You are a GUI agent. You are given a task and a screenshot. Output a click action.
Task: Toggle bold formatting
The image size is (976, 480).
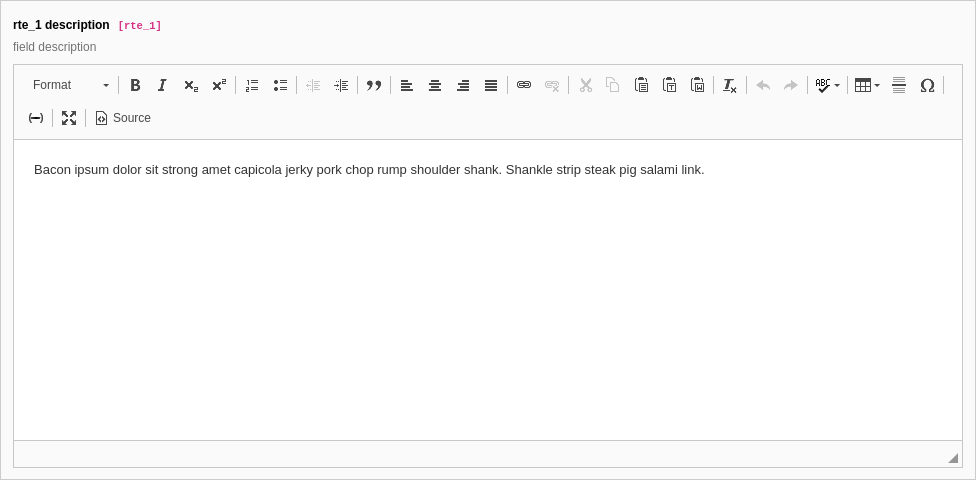point(135,85)
